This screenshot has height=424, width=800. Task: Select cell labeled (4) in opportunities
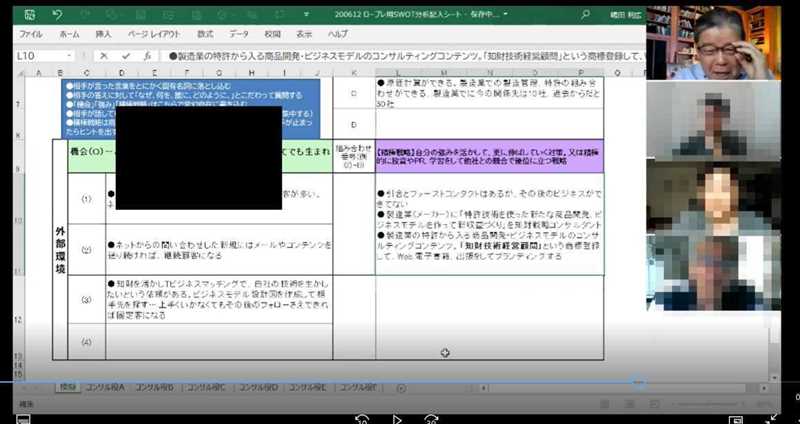[87, 342]
